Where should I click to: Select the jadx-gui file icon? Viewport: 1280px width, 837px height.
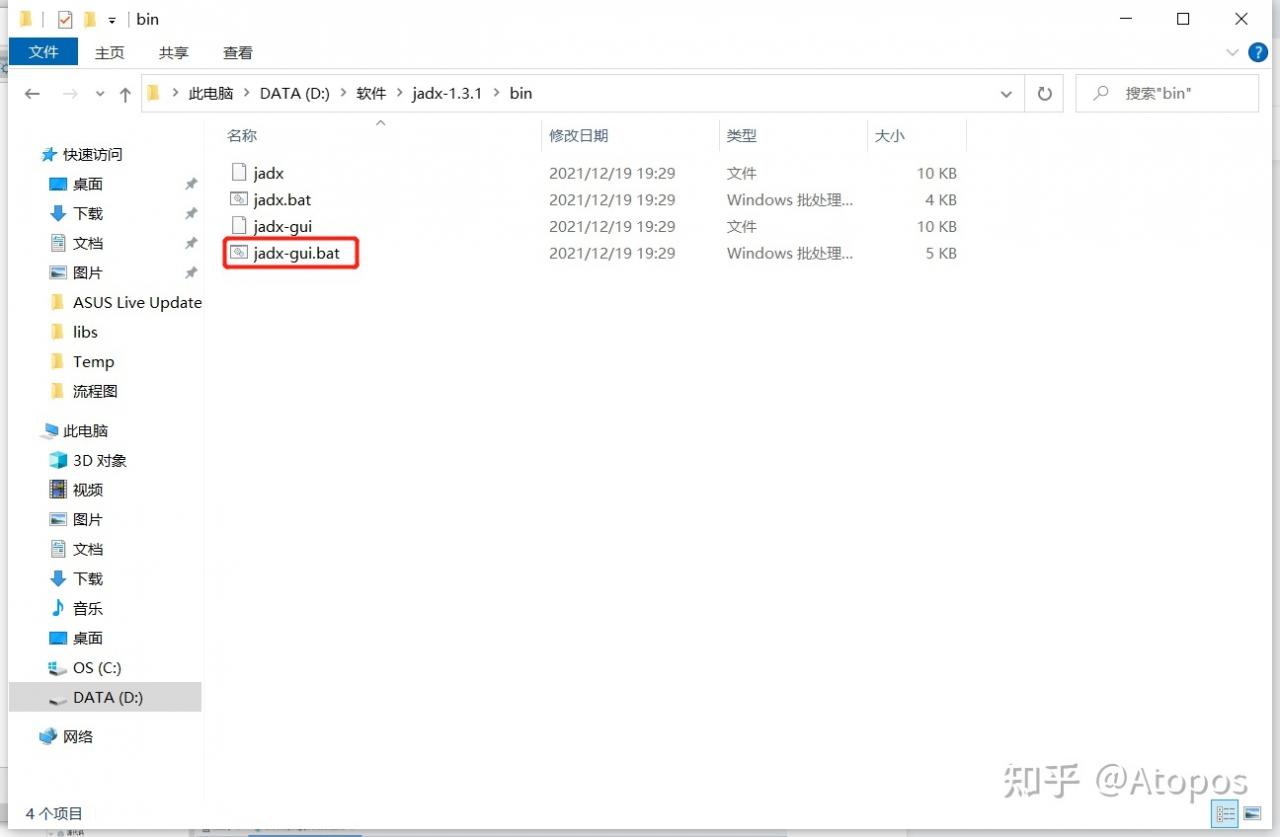[238, 226]
